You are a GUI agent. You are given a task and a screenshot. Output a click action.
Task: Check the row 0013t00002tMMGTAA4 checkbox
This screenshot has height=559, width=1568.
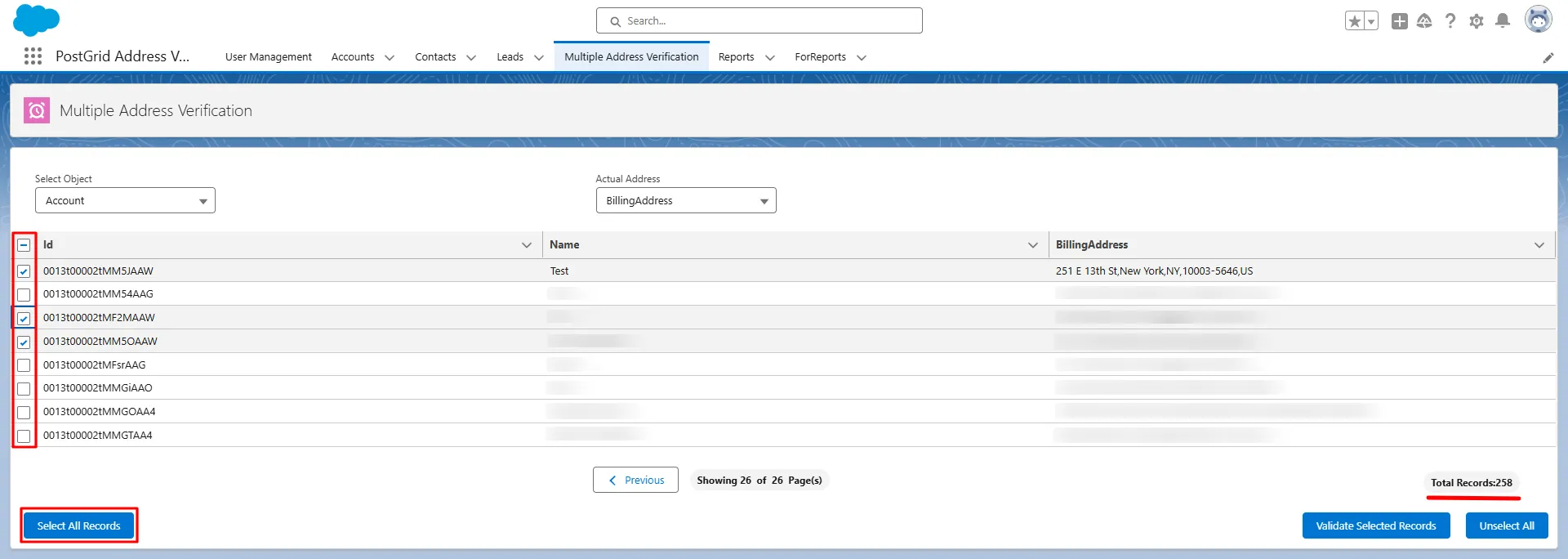[24, 436]
